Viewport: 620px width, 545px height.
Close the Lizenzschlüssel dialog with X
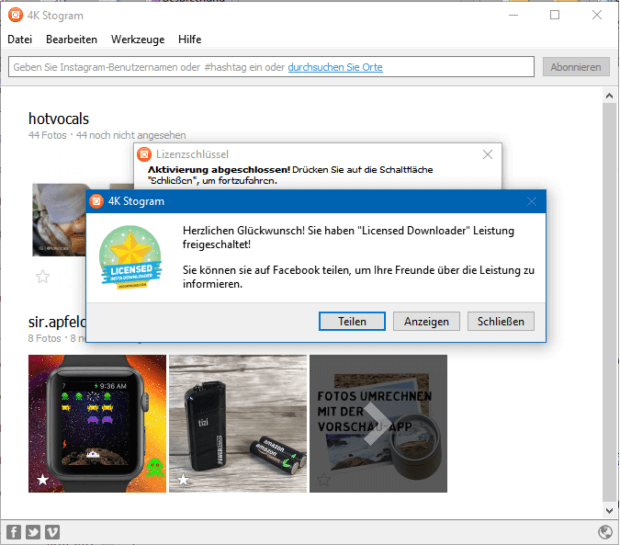tap(487, 154)
